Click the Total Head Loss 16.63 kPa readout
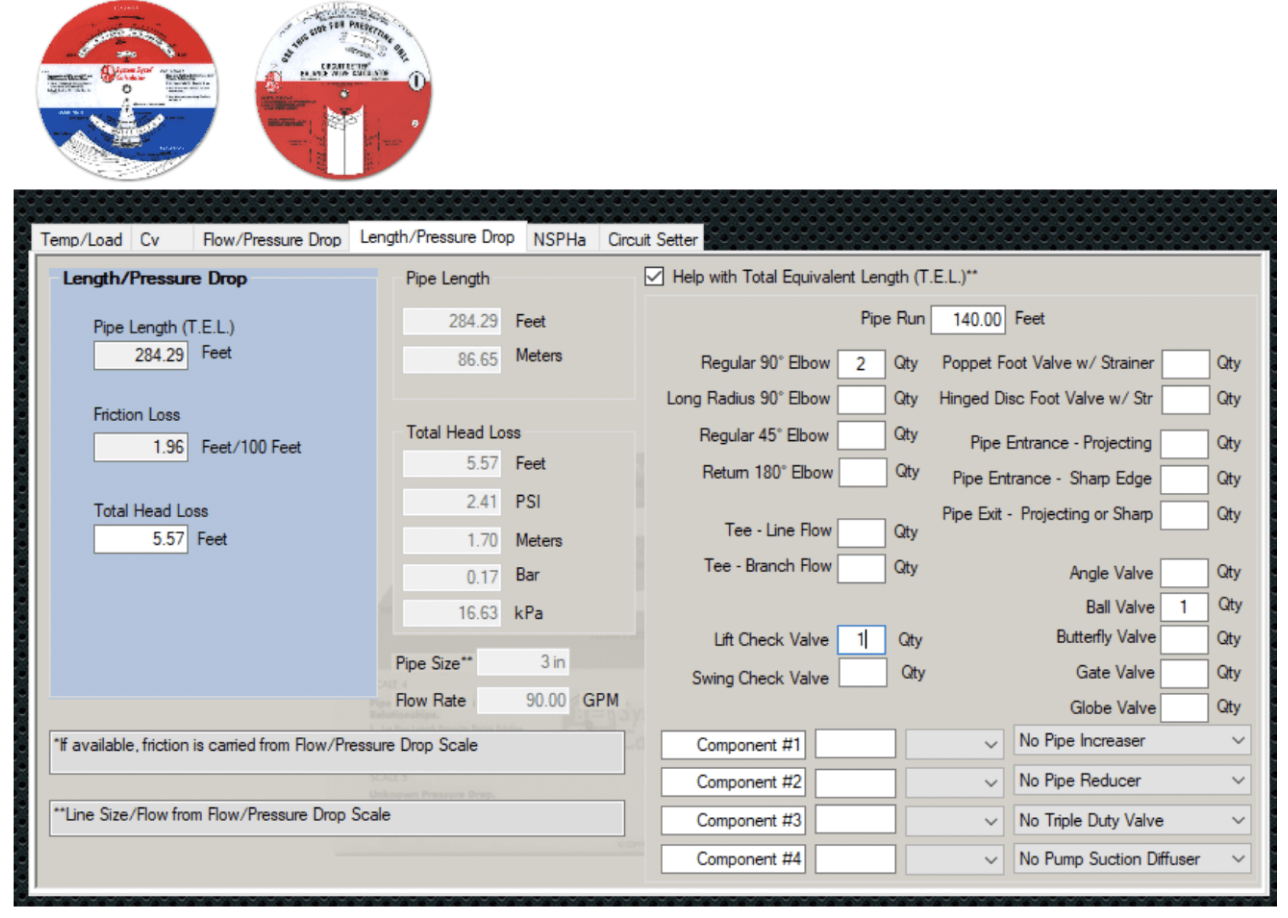Viewport: 1288px width, 918px height. pyautogui.click(x=451, y=613)
